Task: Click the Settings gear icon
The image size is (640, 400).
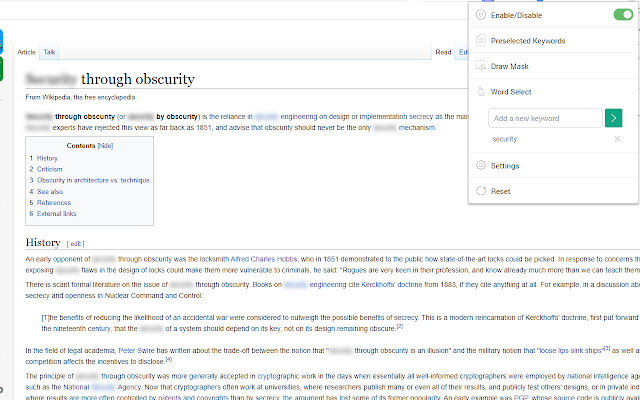Action: pos(481,165)
